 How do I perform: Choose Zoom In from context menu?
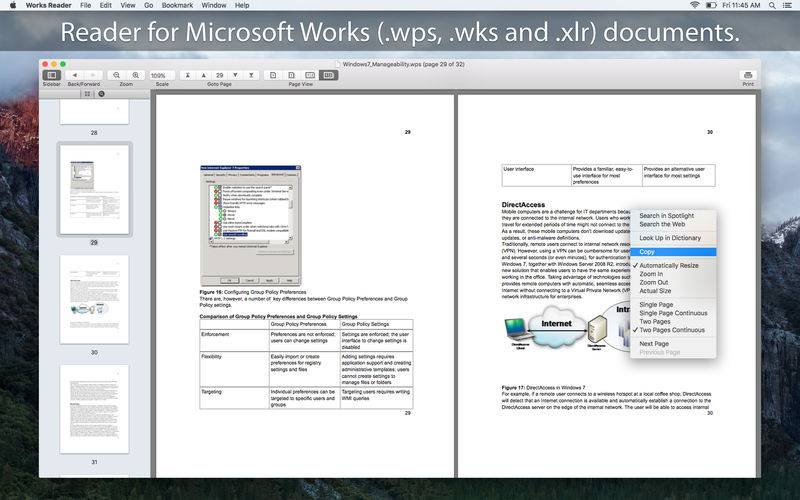(x=673, y=274)
